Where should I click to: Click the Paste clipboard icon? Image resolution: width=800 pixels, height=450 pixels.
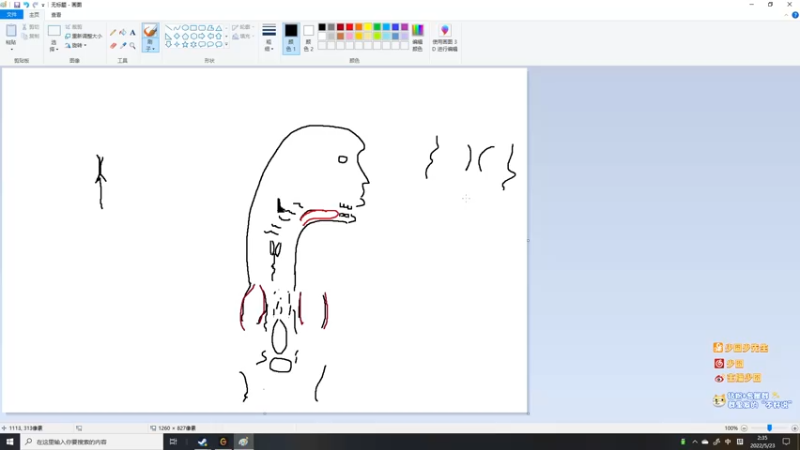pyautogui.click(x=11, y=31)
